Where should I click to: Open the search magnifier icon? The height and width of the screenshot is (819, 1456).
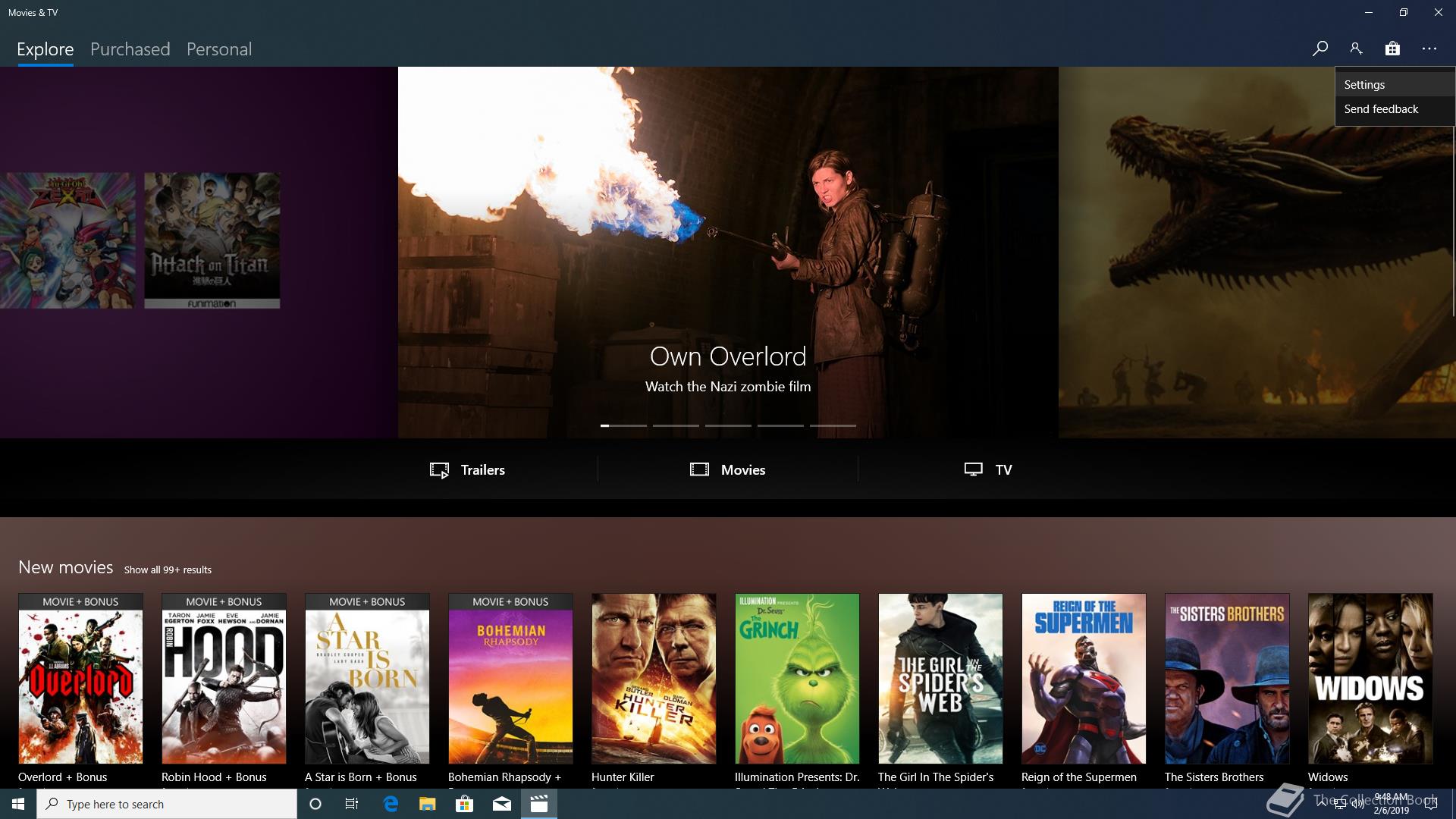1319,49
